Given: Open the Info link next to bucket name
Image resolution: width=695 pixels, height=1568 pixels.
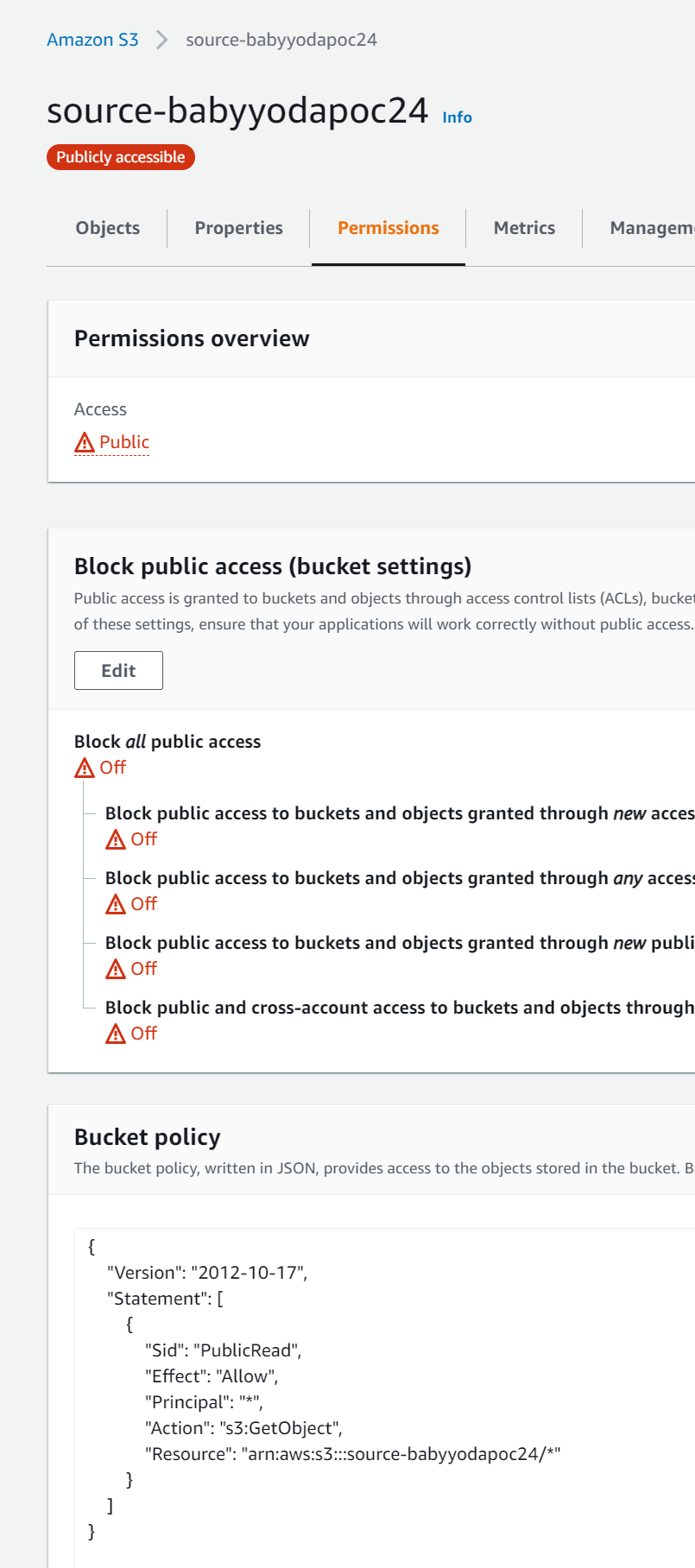Looking at the screenshot, I should (x=458, y=117).
